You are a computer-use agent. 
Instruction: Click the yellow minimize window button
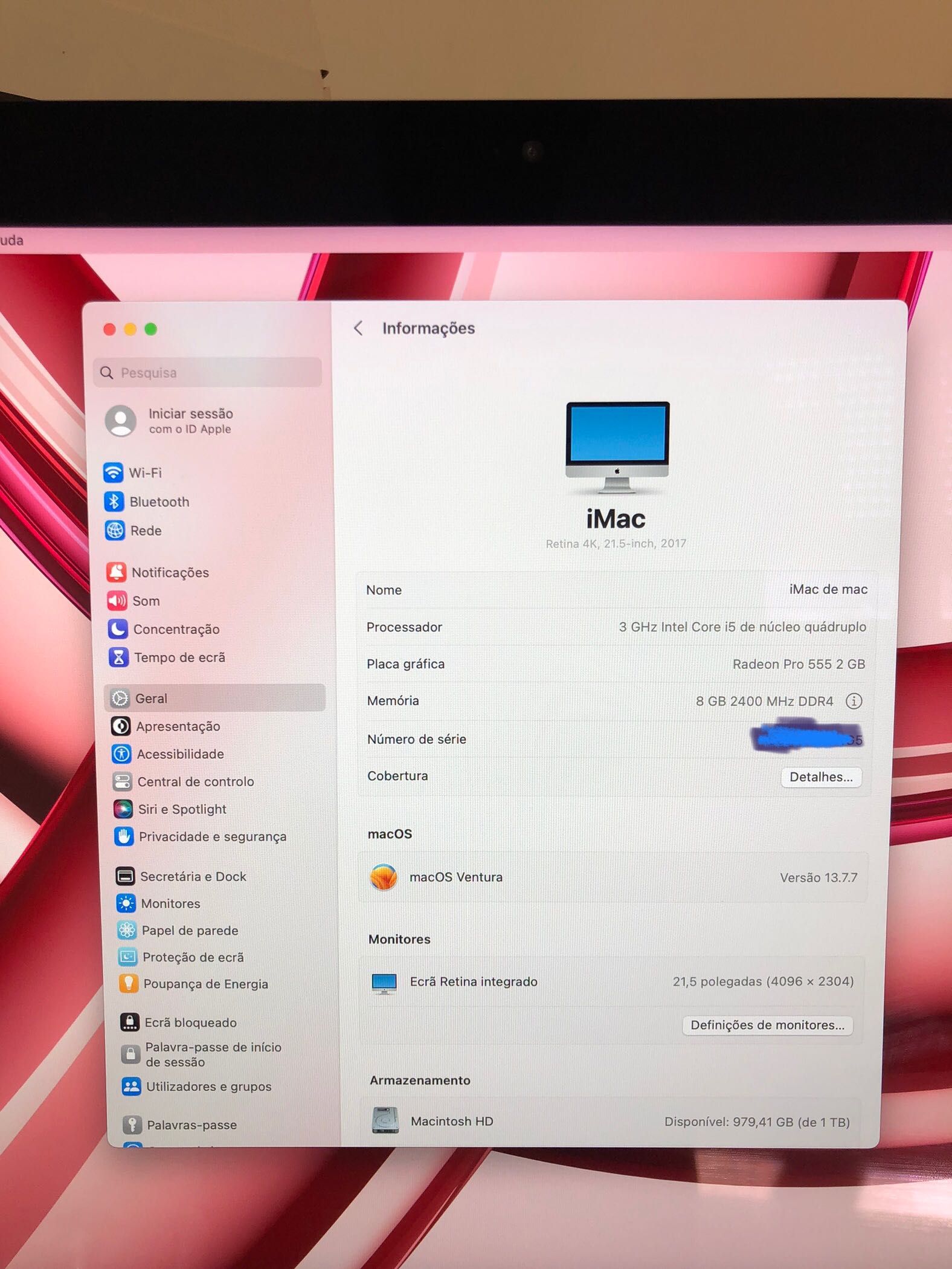pos(130,329)
